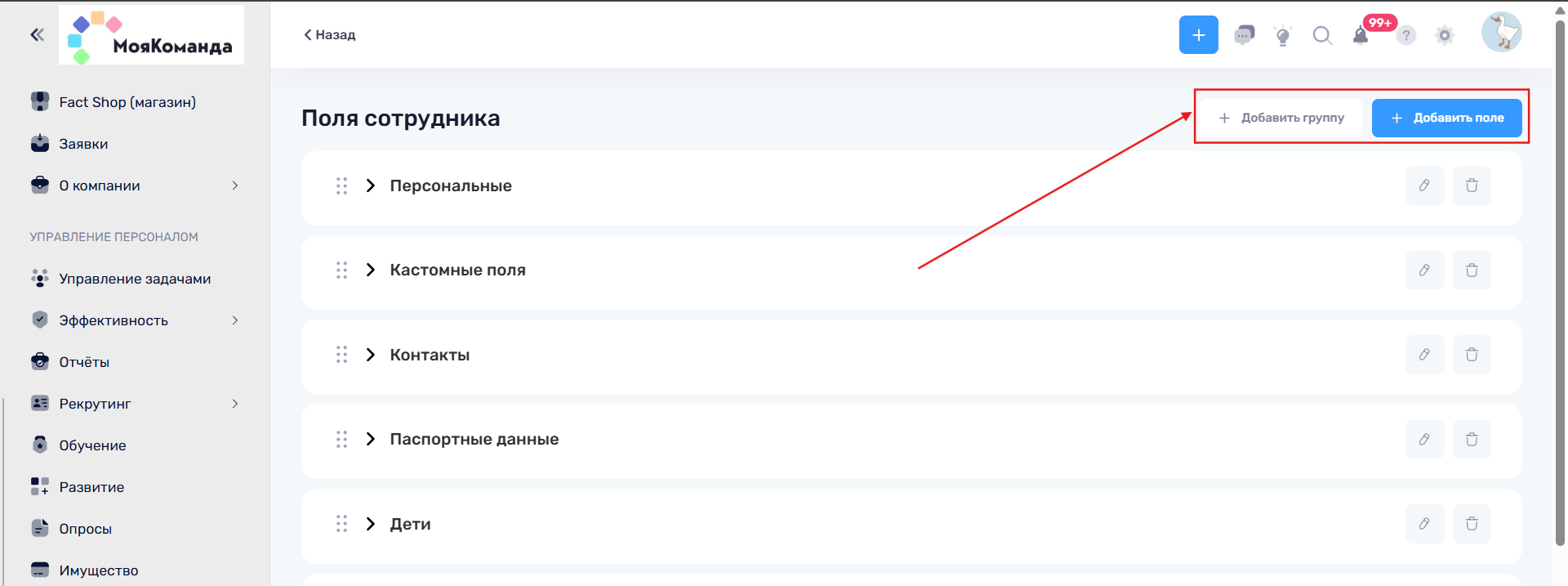This screenshot has height=586, width=1568.
Task: Click the lightbulb ideas icon
Action: (1283, 35)
